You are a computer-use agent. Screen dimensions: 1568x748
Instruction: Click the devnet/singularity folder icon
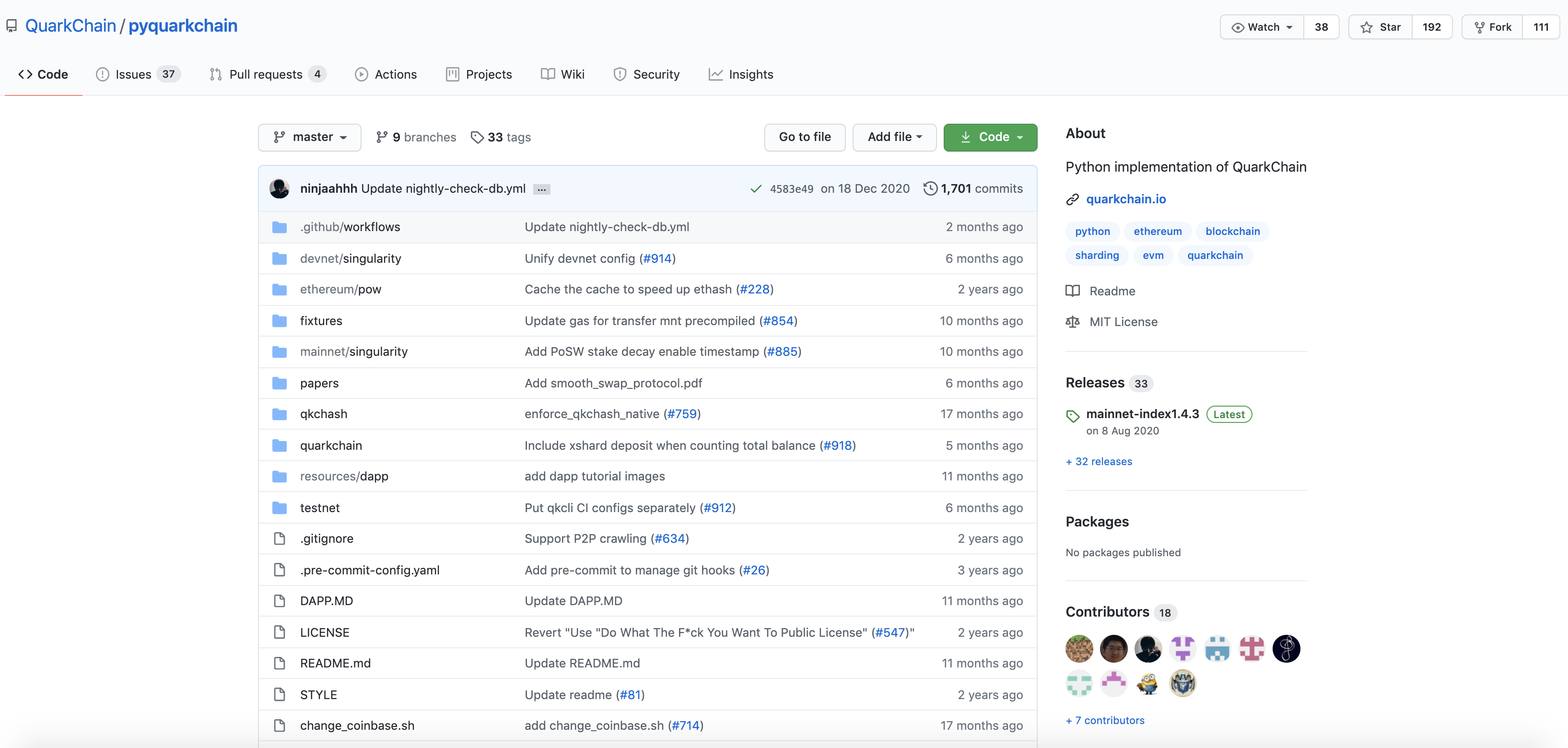point(280,258)
